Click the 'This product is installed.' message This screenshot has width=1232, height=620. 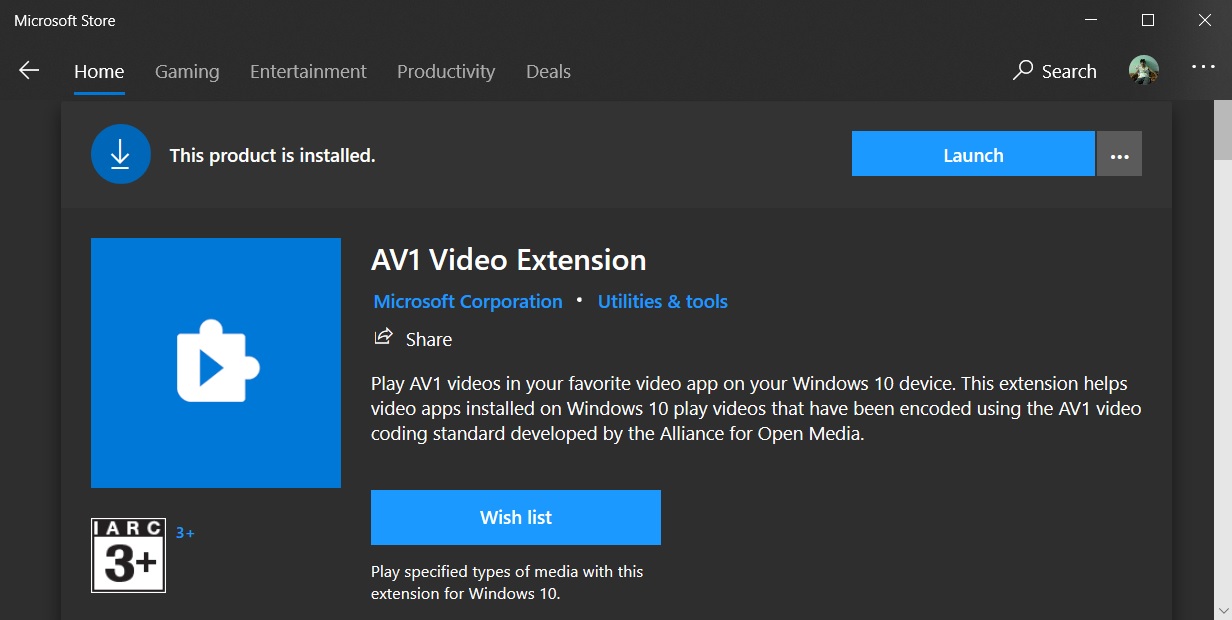tap(272, 155)
